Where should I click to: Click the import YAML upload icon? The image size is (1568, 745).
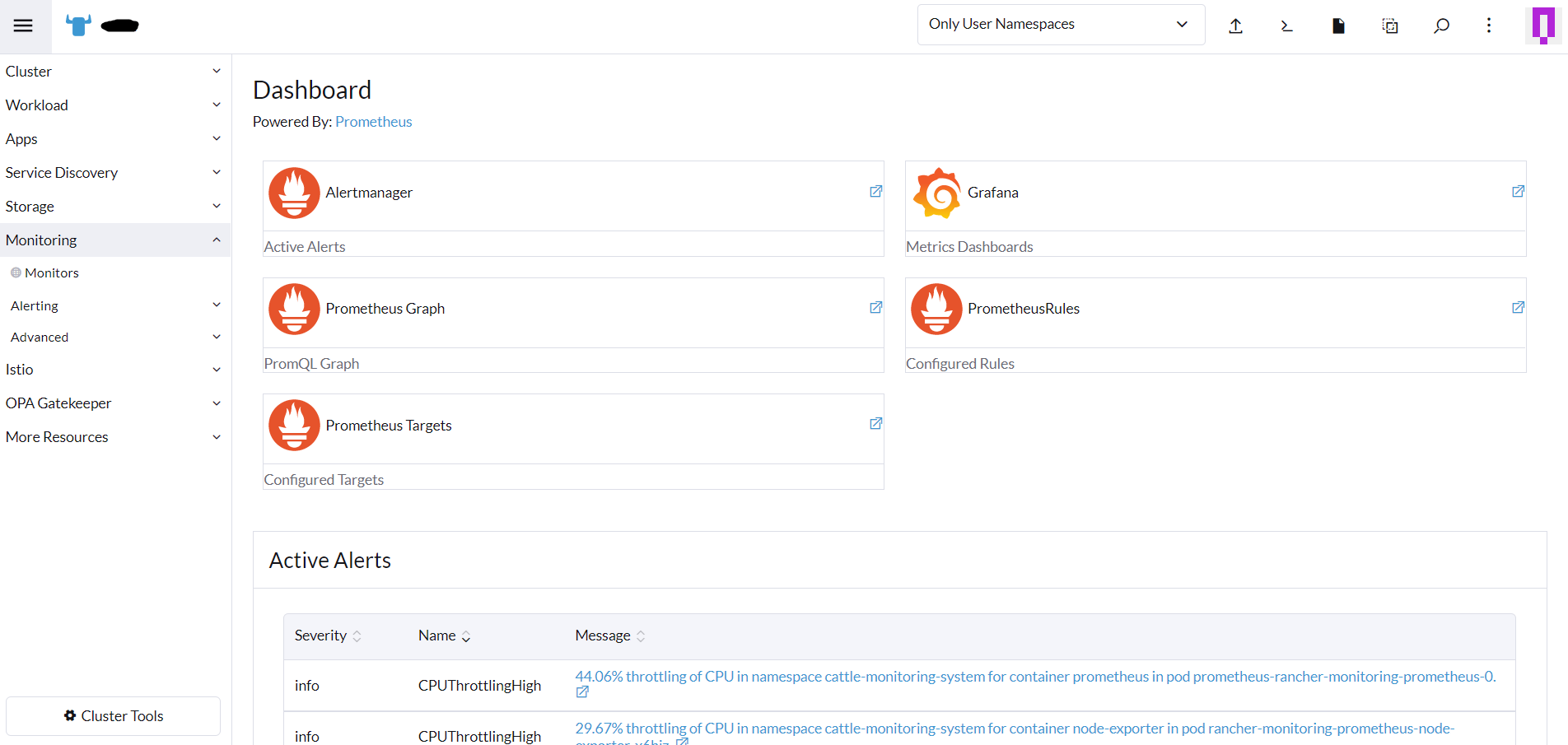click(1235, 26)
